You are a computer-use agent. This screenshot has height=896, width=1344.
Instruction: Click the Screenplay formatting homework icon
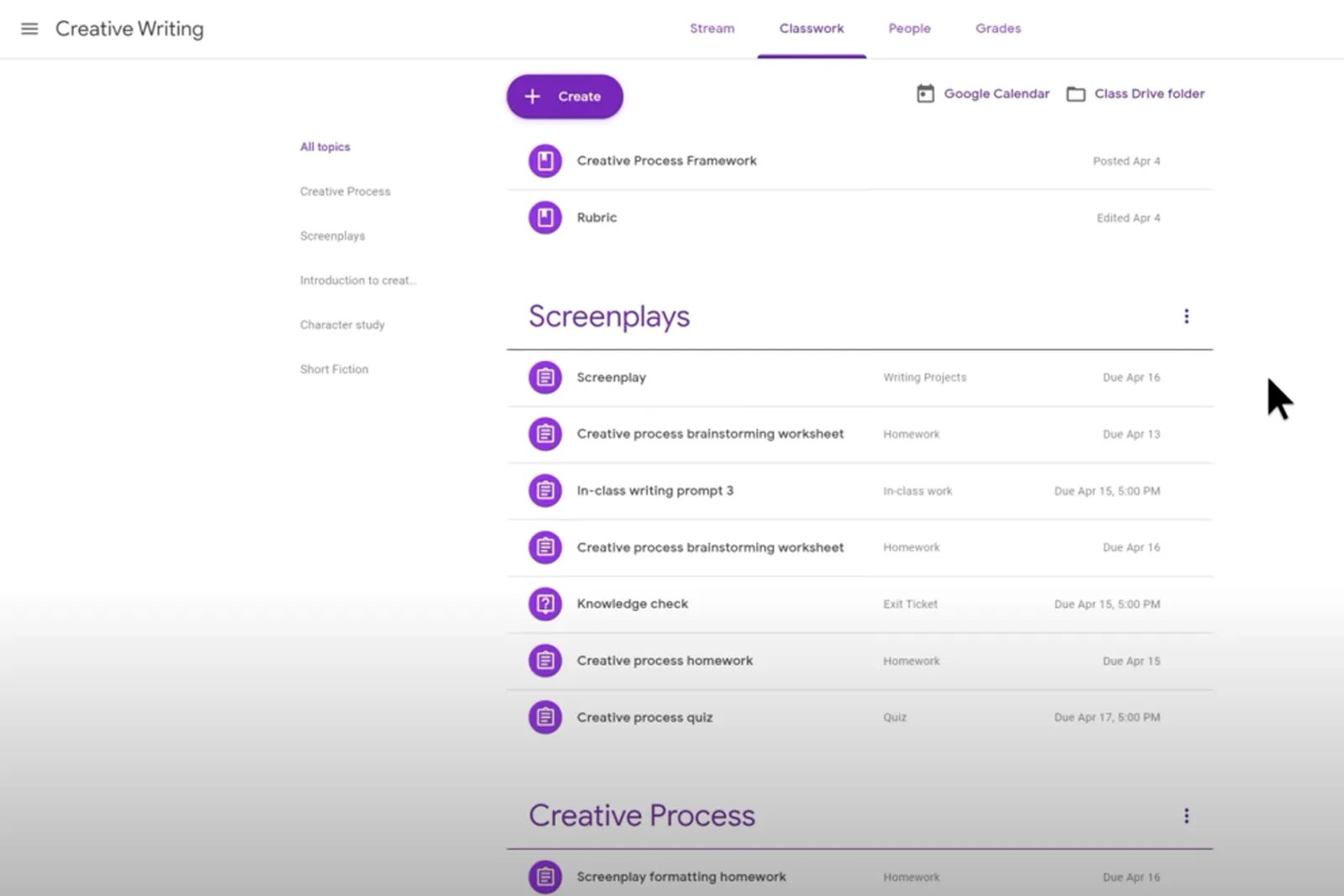[545, 876]
